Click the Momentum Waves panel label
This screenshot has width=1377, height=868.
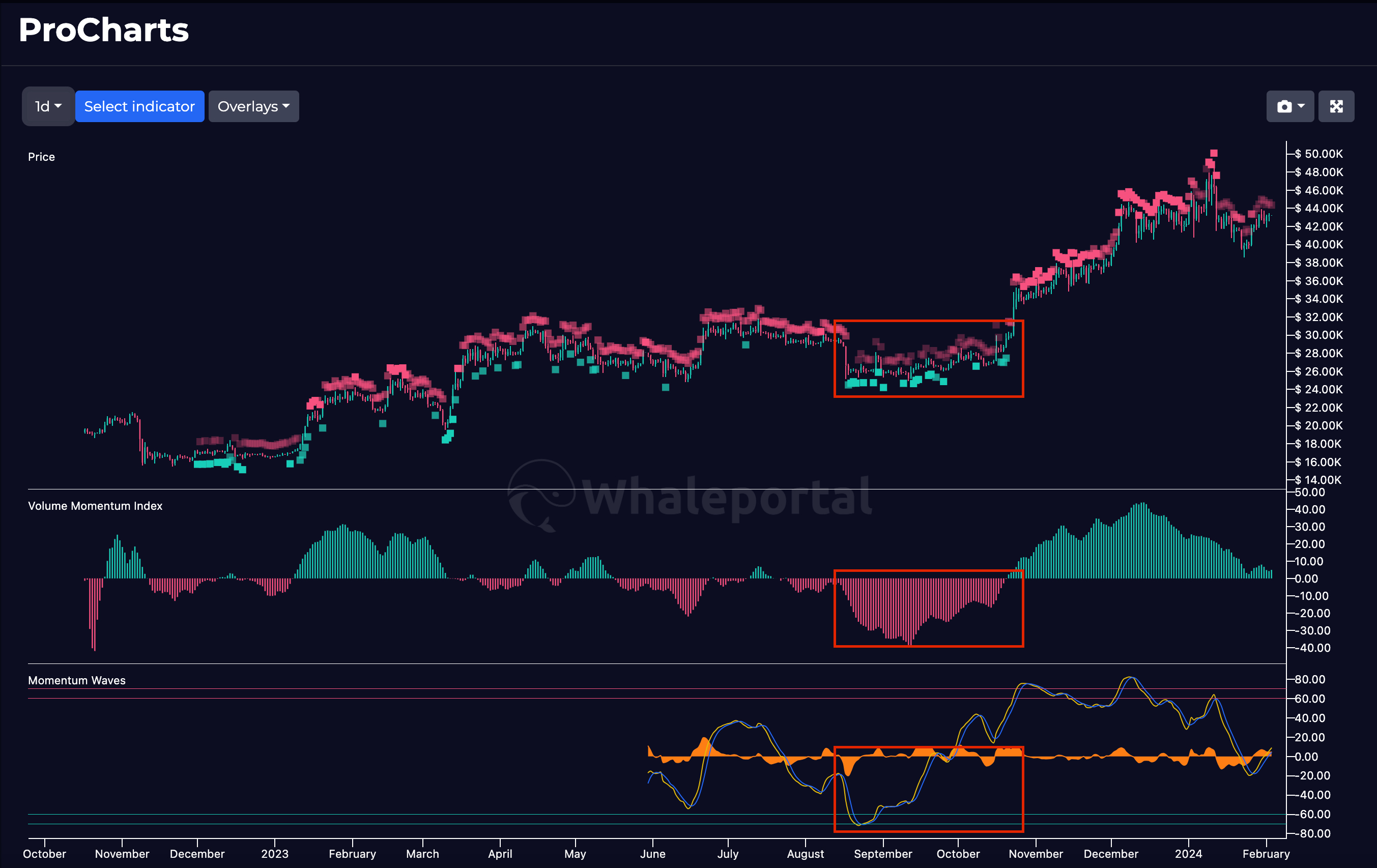(77, 680)
